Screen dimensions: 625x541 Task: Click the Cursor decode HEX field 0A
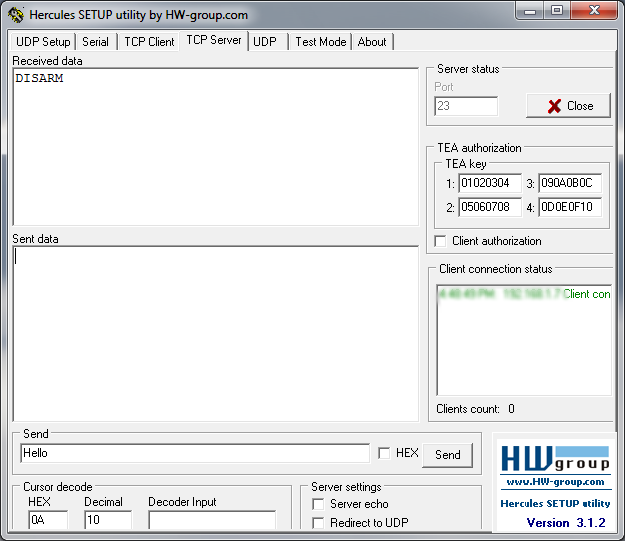[x=48, y=520]
